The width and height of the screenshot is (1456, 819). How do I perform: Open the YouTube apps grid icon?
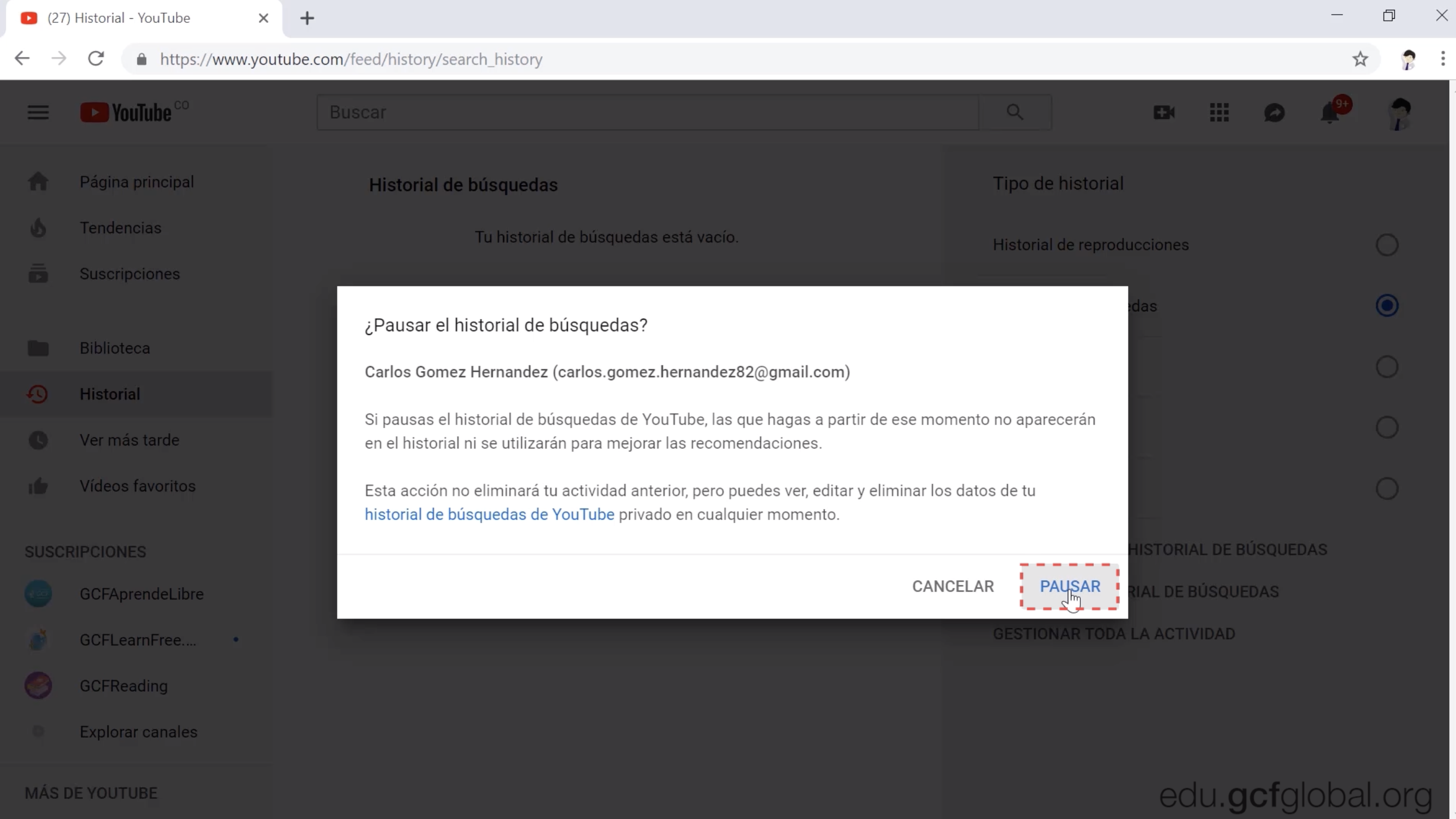point(1219,112)
